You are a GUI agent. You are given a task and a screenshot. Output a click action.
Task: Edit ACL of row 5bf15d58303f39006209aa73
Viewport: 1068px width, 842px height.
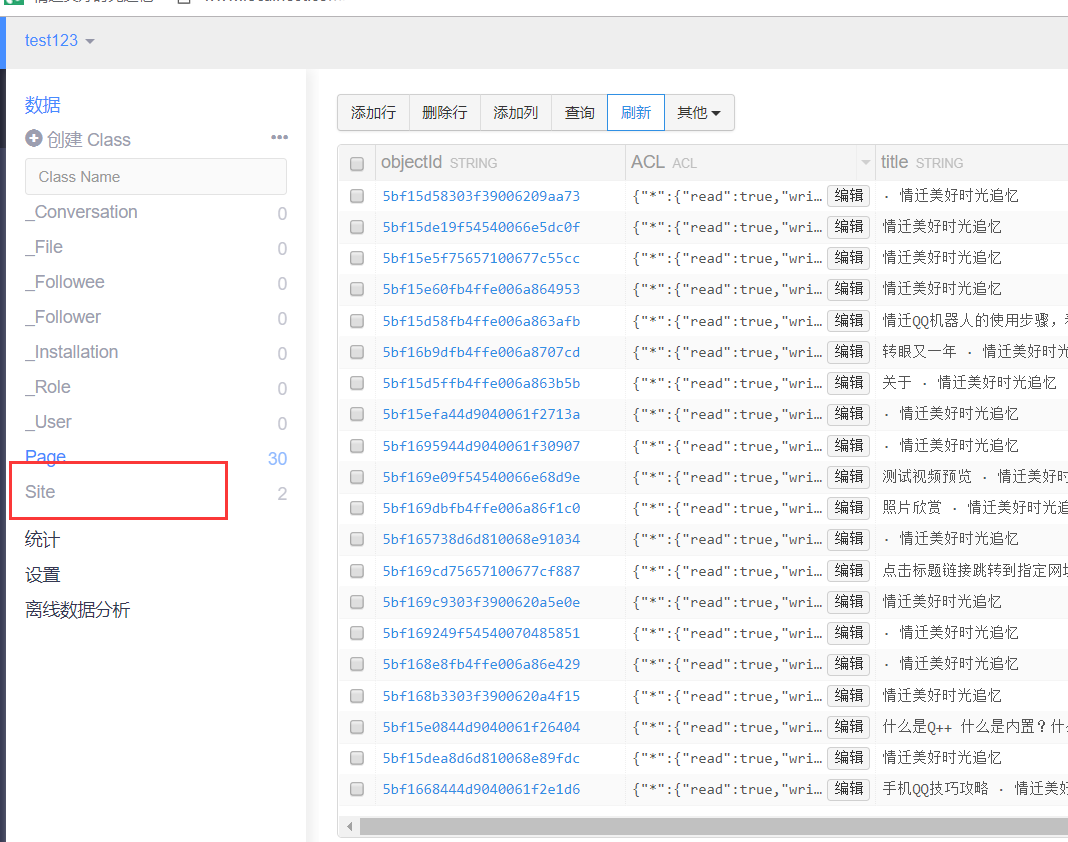849,196
